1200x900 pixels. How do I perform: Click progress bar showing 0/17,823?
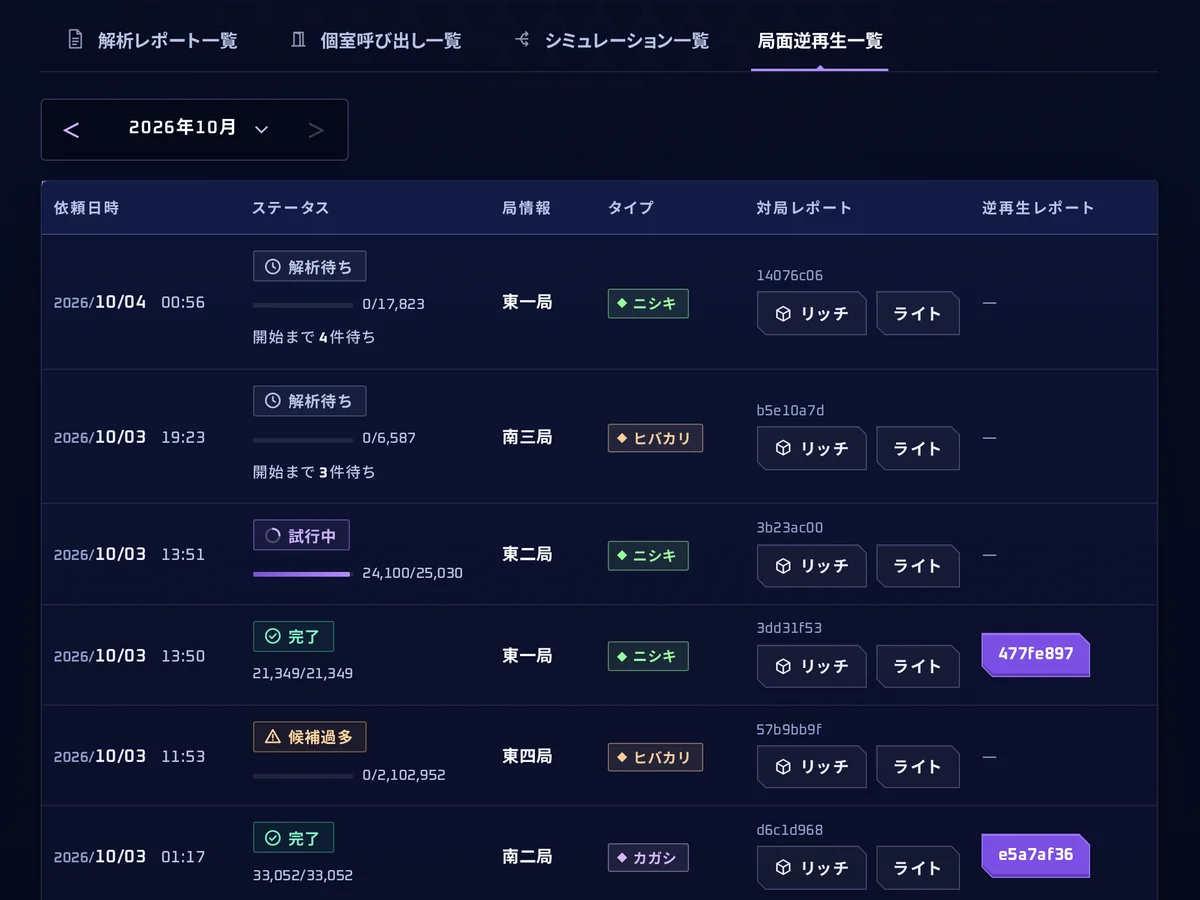303,304
